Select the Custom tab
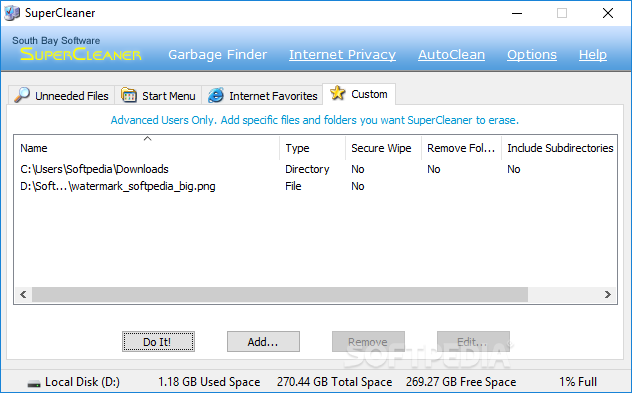This screenshot has width=632, height=393. click(x=359, y=94)
